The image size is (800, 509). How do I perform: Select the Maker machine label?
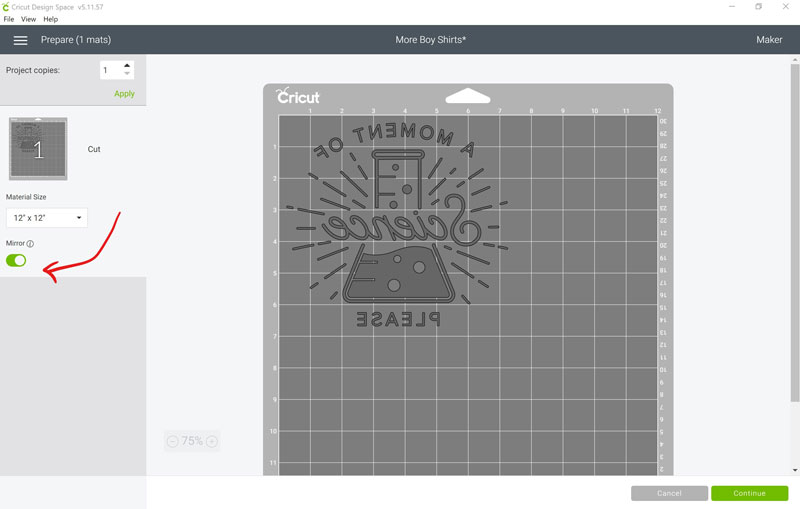tap(769, 40)
